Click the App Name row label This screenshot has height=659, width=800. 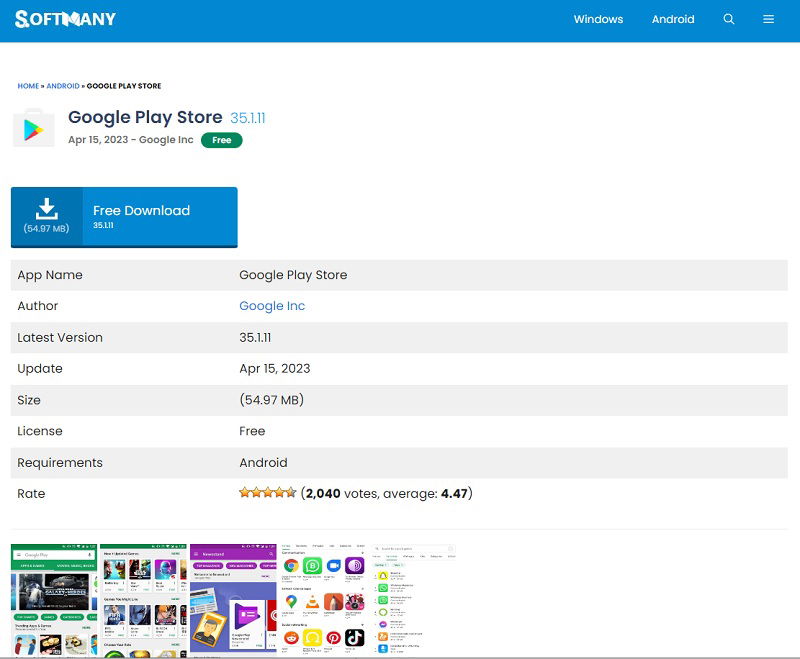pos(50,275)
